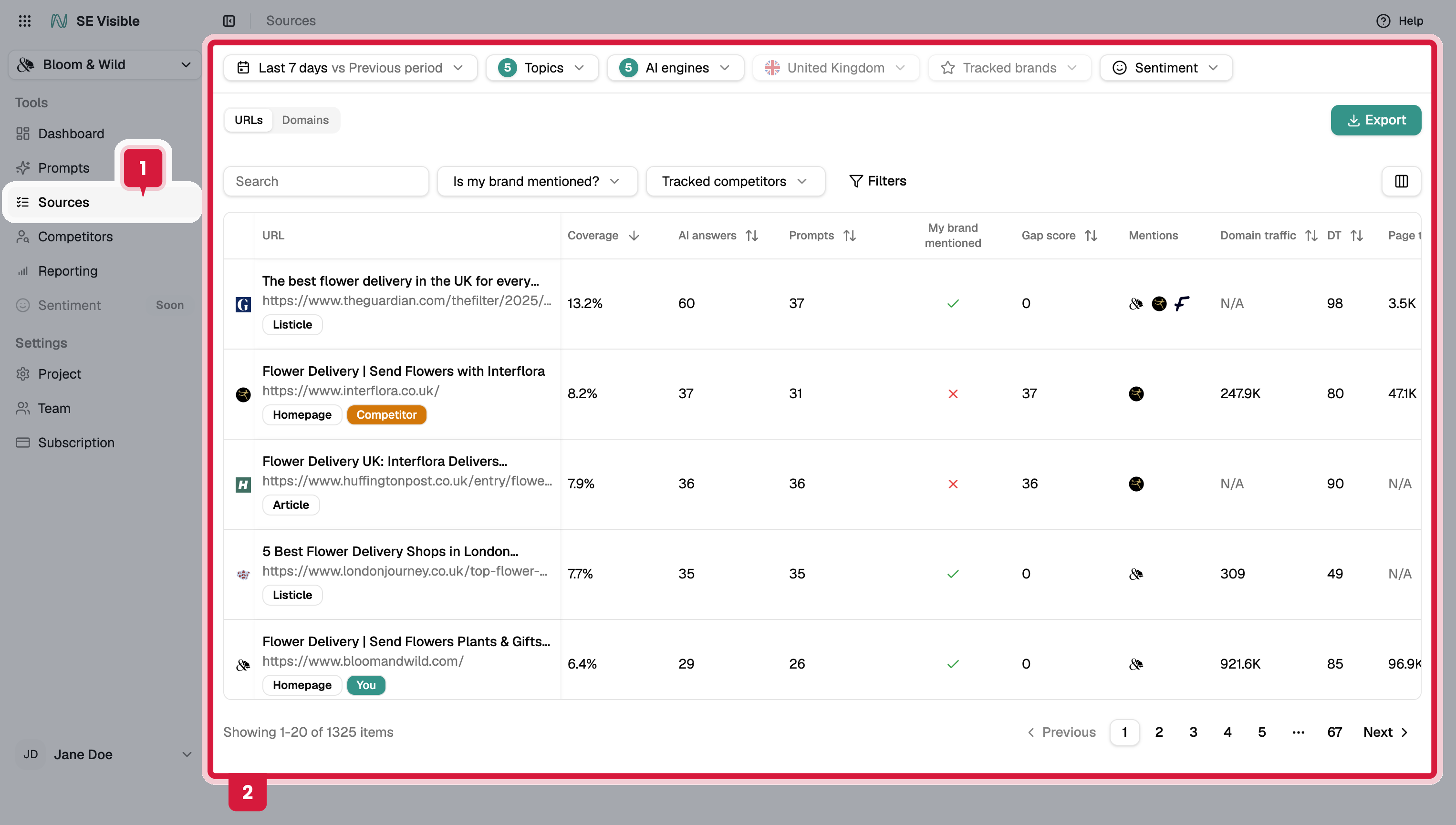Viewport: 1456px width, 825px height.
Task: Click the Dashboard grid icon
Action: (23, 134)
